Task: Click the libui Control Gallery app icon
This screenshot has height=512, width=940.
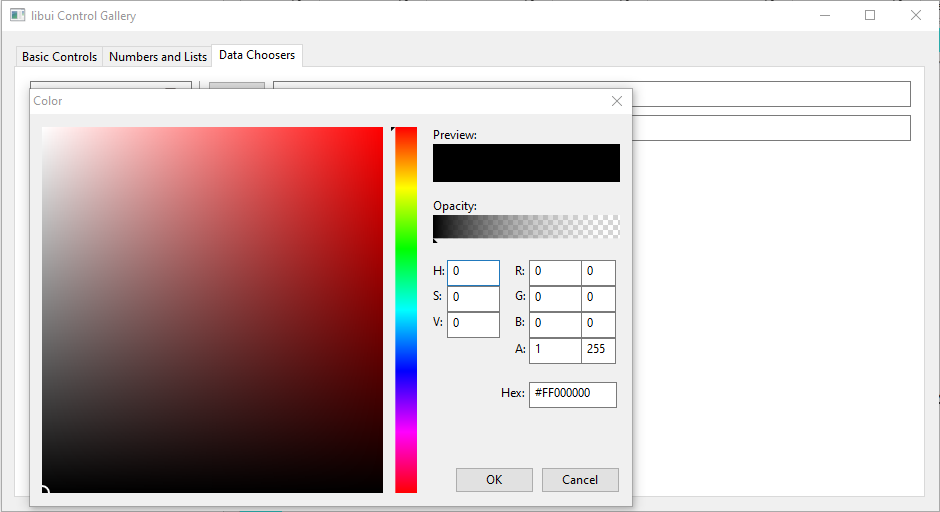Action: (x=17, y=16)
